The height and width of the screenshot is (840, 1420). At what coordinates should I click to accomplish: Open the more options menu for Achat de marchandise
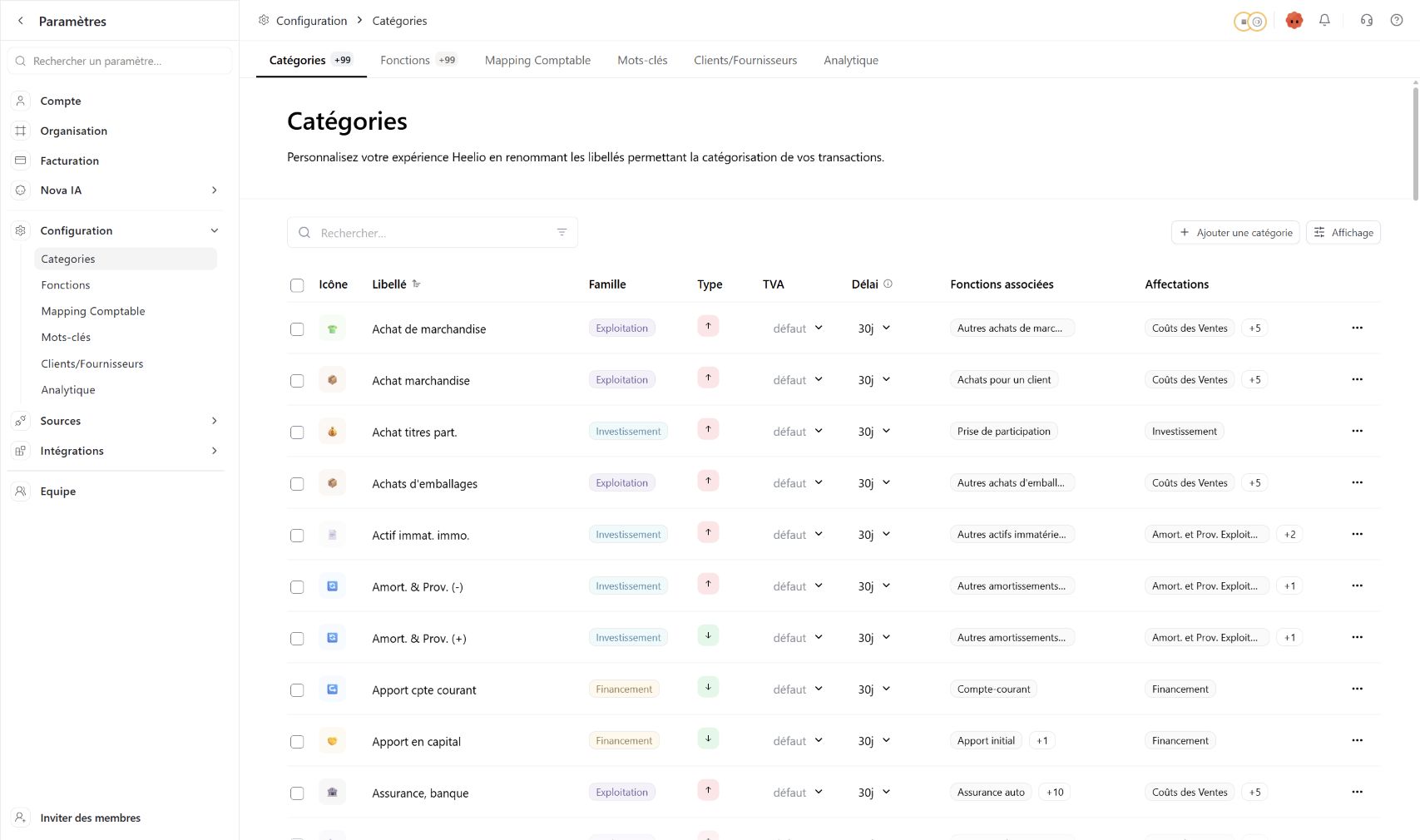(1357, 328)
